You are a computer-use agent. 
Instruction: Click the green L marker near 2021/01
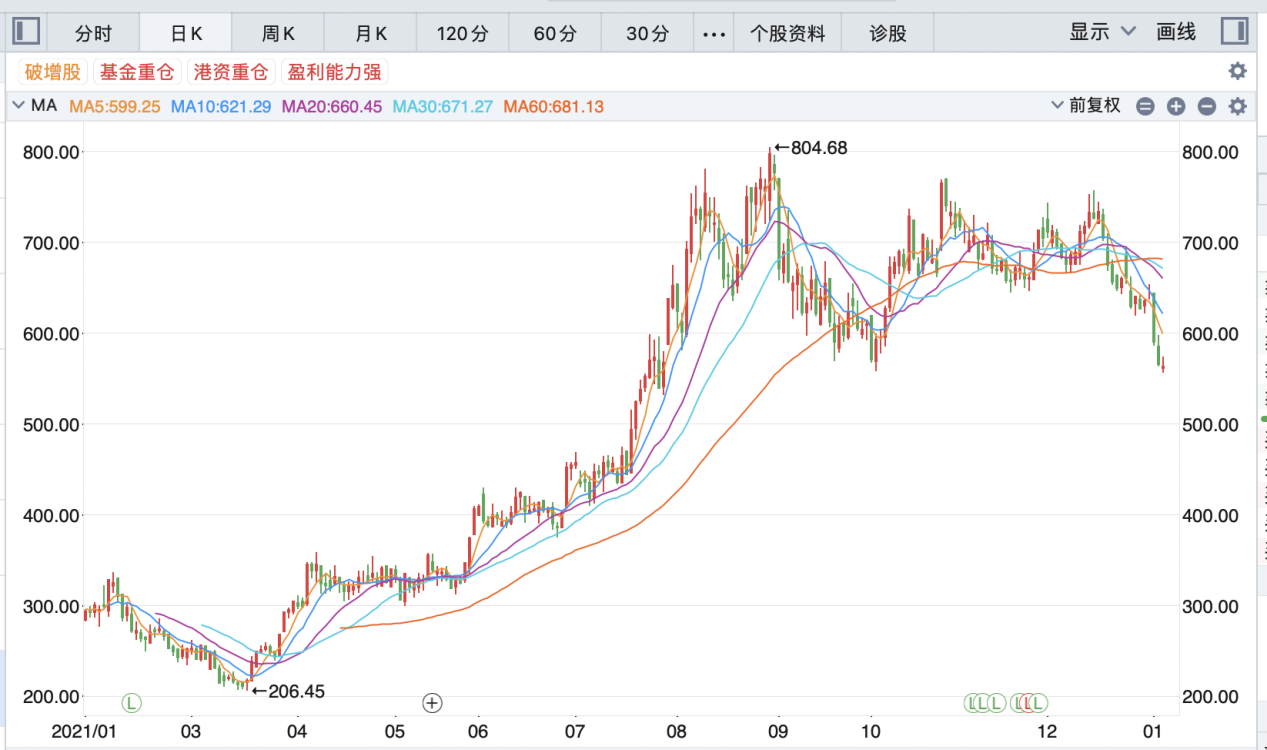coord(132,703)
